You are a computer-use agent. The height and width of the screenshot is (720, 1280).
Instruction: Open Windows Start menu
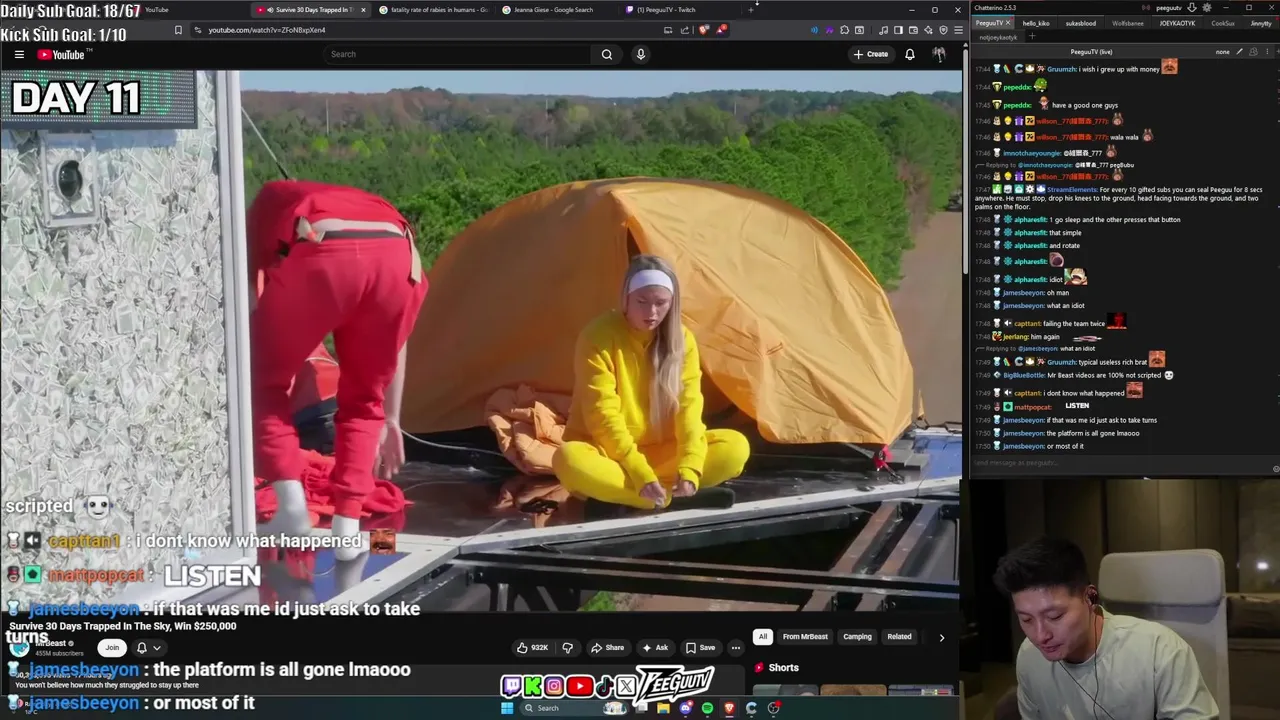coord(507,708)
